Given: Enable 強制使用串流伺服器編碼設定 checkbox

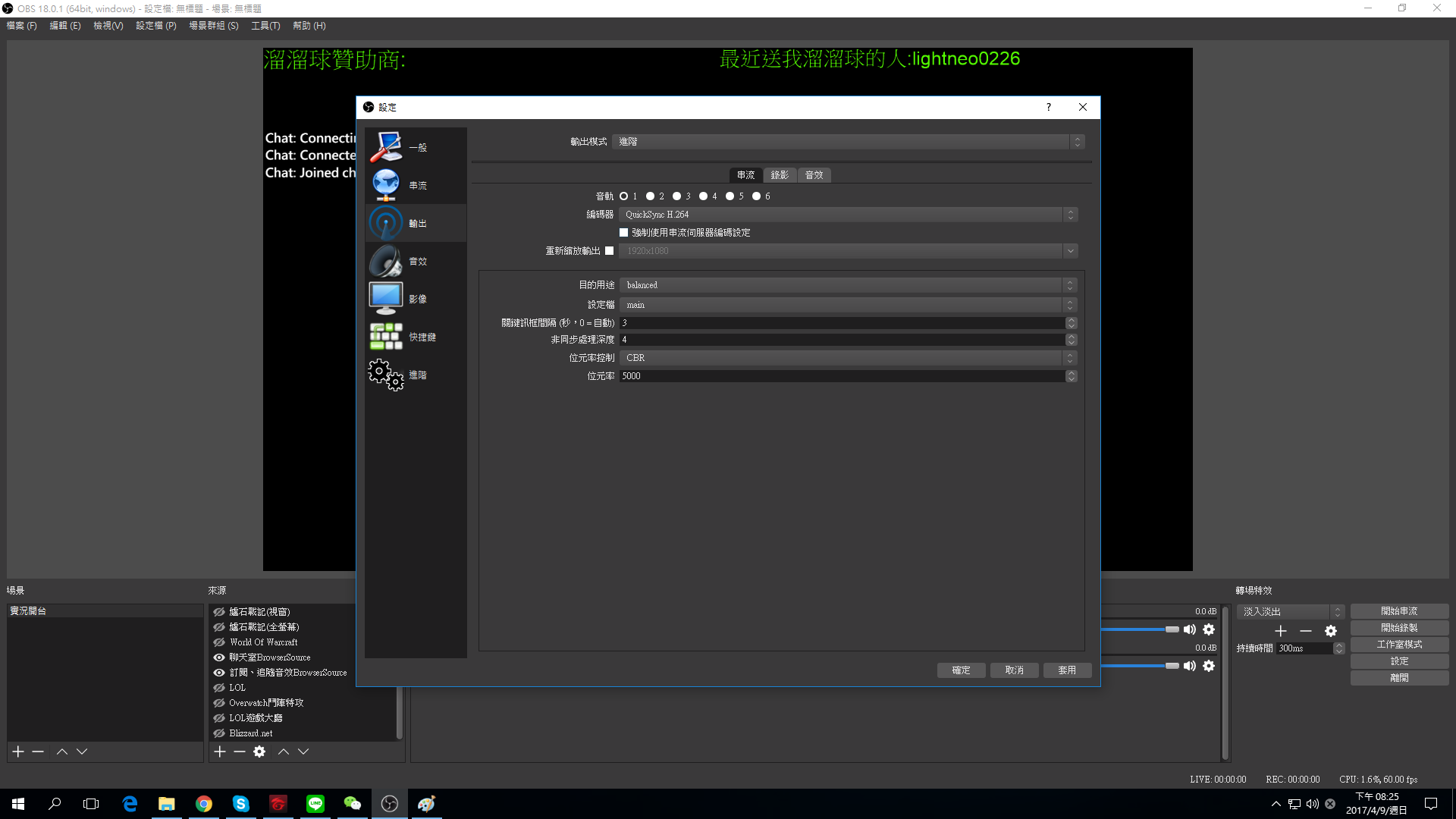Looking at the screenshot, I should (624, 233).
